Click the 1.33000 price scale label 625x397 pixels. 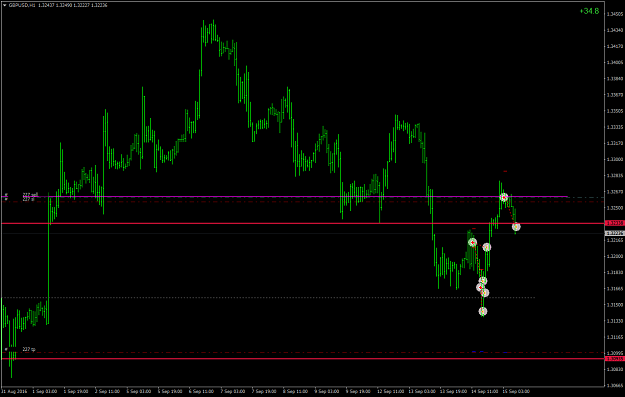[x=615, y=159]
